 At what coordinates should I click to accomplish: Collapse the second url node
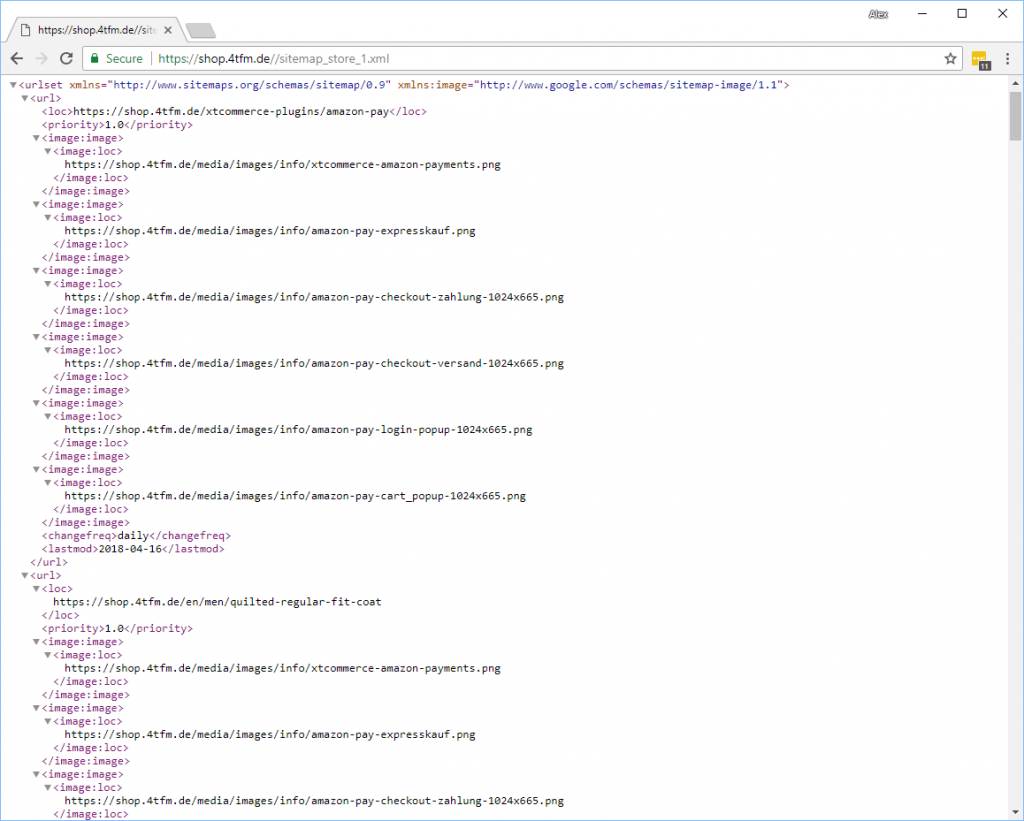pyautogui.click(x=25, y=576)
